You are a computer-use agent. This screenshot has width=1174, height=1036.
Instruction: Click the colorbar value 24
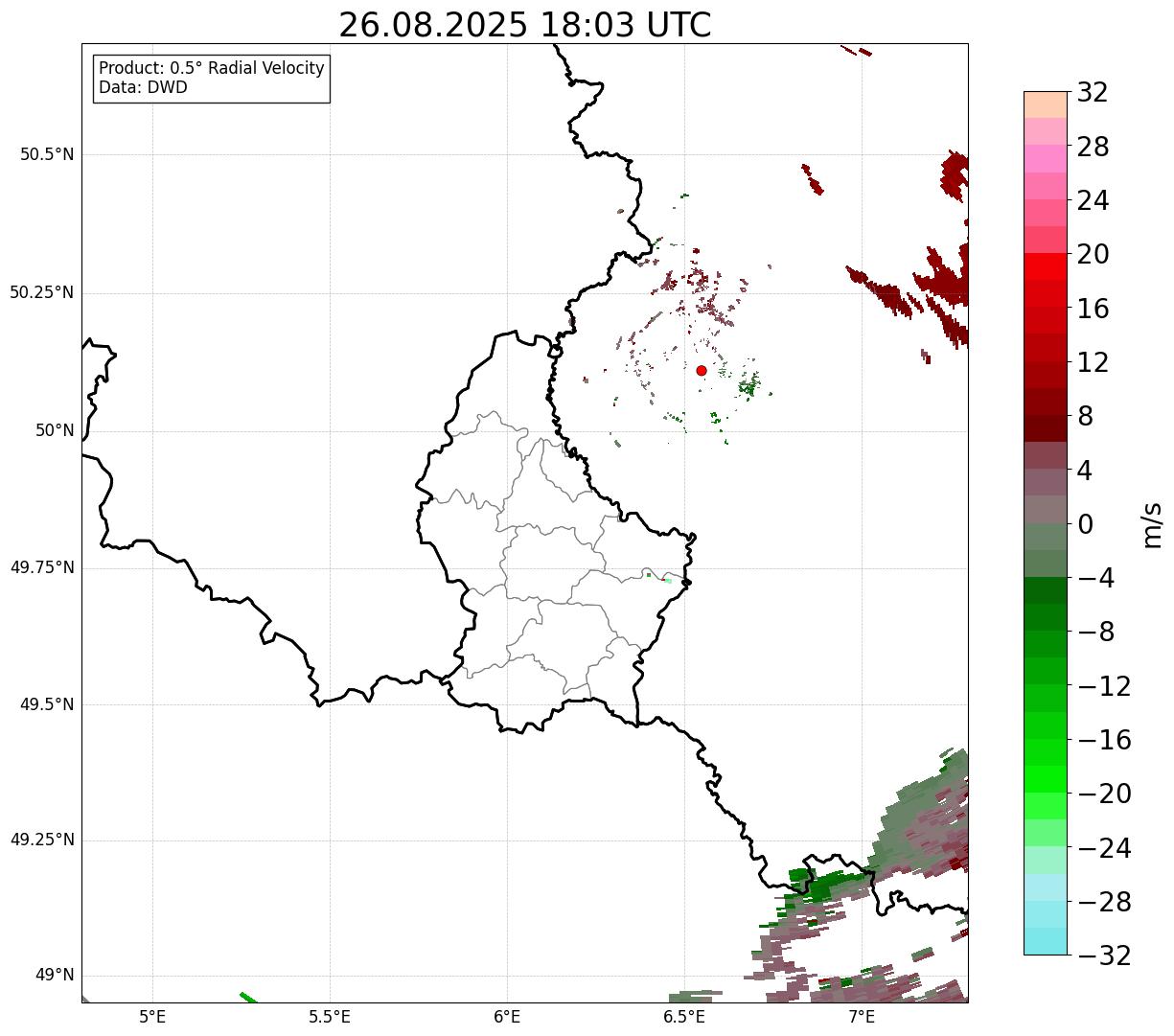[x=1093, y=200]
